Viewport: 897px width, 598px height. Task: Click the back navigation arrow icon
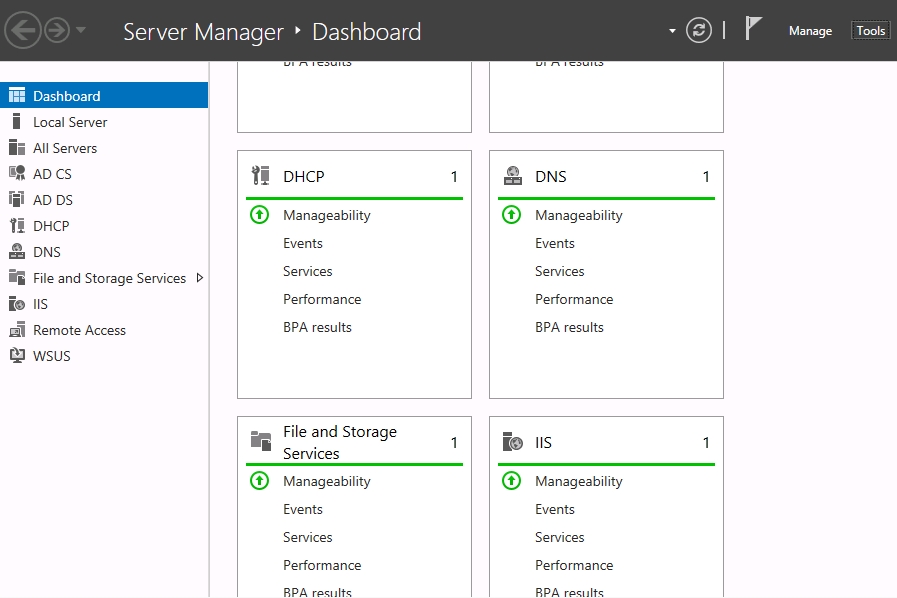pyautogui.click(x=22, y=31)
